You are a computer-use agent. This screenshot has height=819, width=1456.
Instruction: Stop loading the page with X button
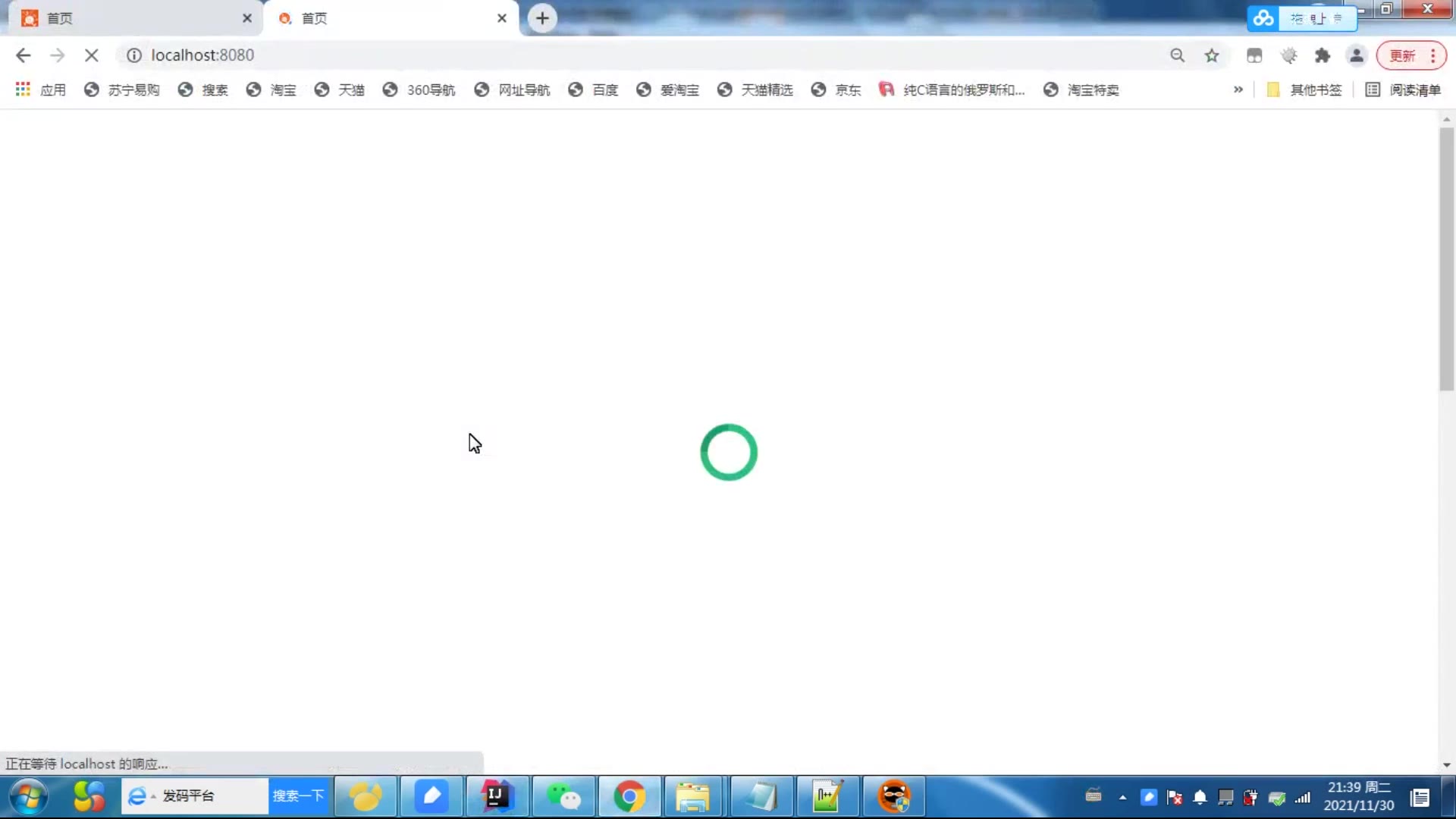[91, 55]
